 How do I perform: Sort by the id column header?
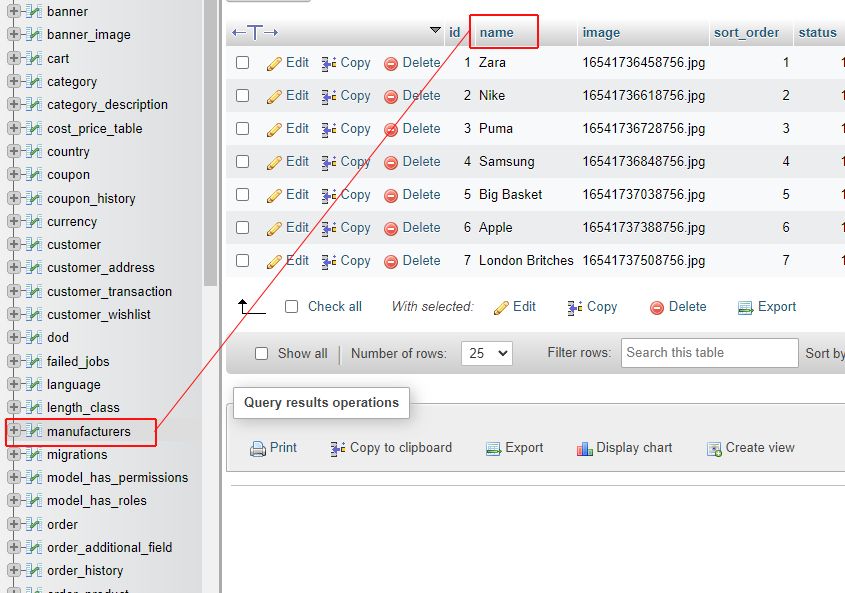[x=455, y=32]
